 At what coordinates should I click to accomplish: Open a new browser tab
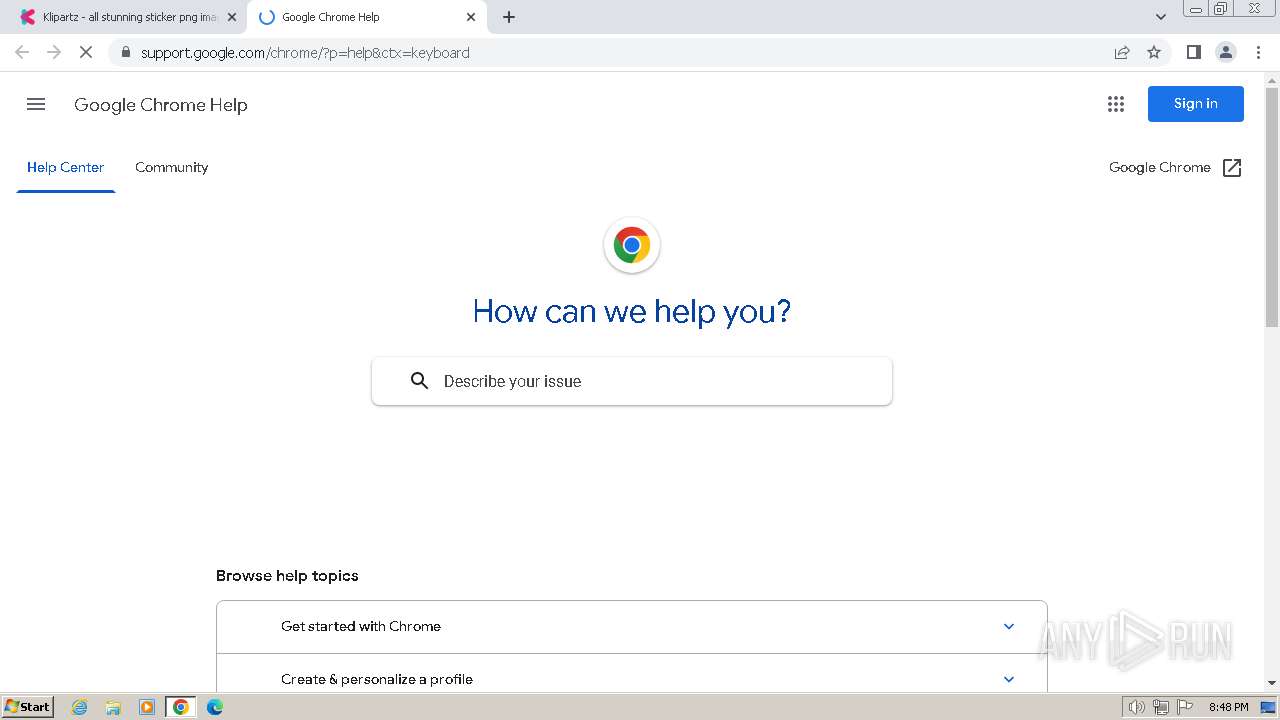[x=509, y=17]
